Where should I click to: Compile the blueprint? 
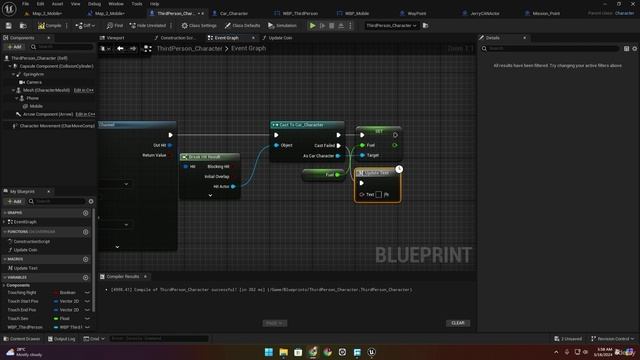click(x=50, y=25)
